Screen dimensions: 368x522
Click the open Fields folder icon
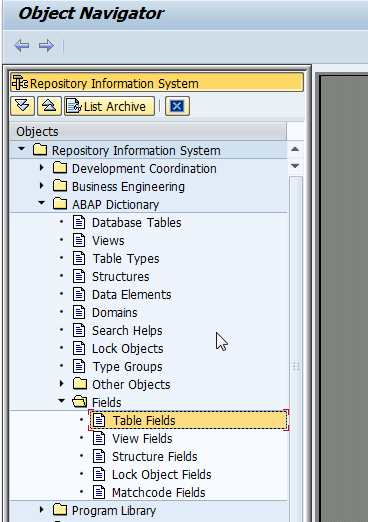click(x=80, y=402)
